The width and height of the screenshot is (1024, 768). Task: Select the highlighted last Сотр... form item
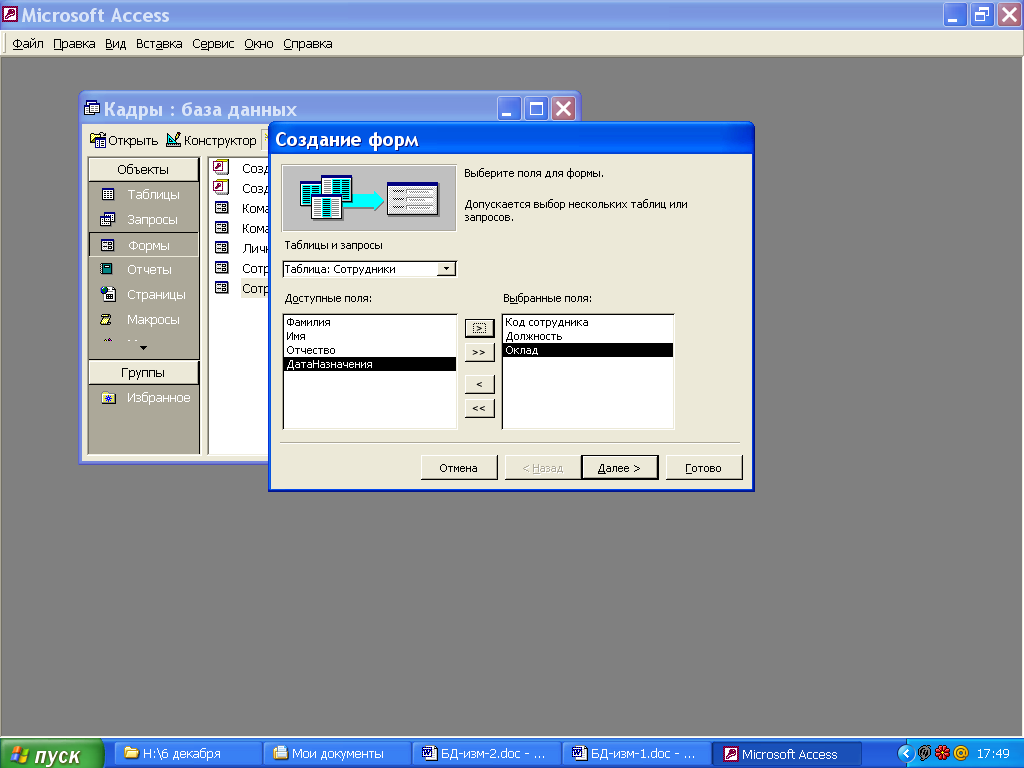[x=255, y=288]
